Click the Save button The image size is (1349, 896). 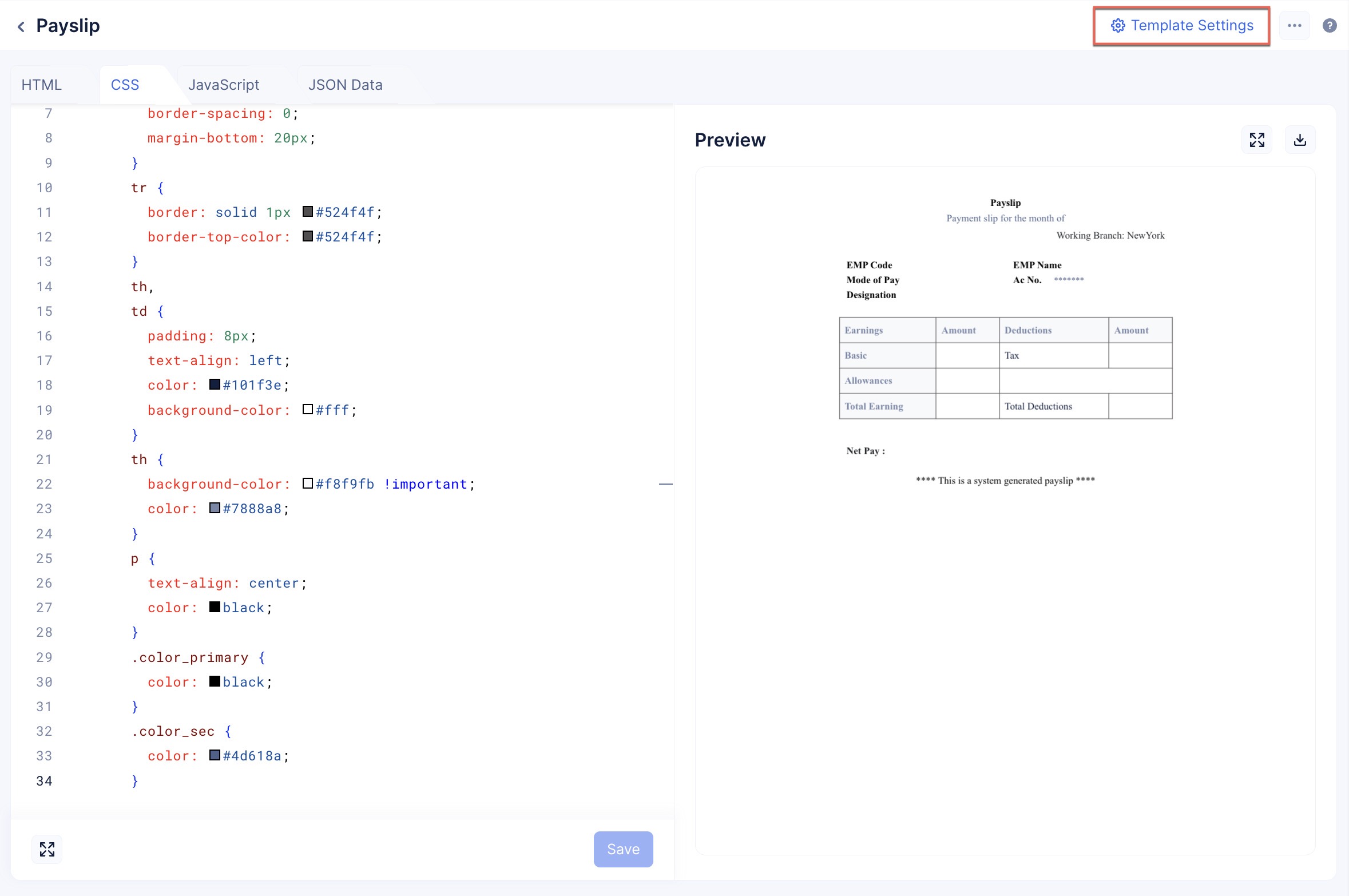pyautogui.click(x=623, y=850)
